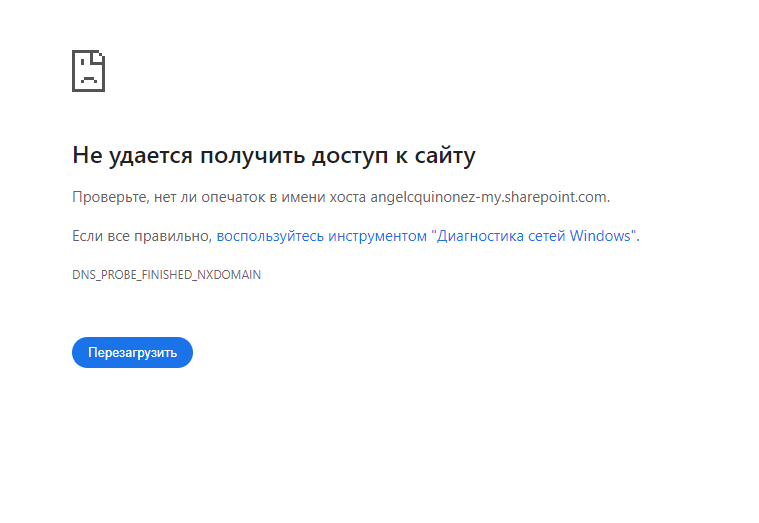
Task: Open the Диагностика сетей Windows link
Action: tap(426, 236)
